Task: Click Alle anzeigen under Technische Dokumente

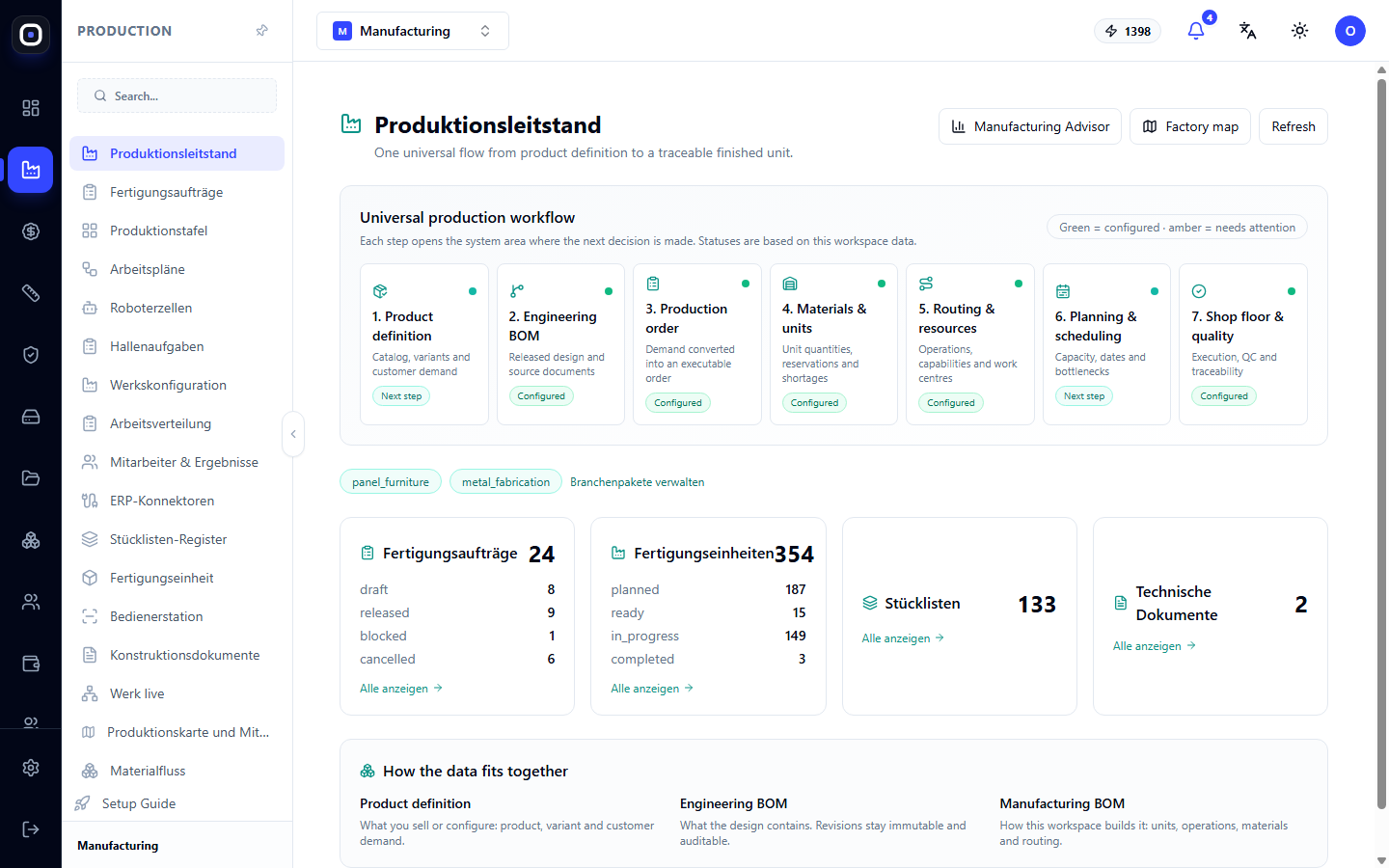Action: pyautogui.click(x=1155, y=646)
